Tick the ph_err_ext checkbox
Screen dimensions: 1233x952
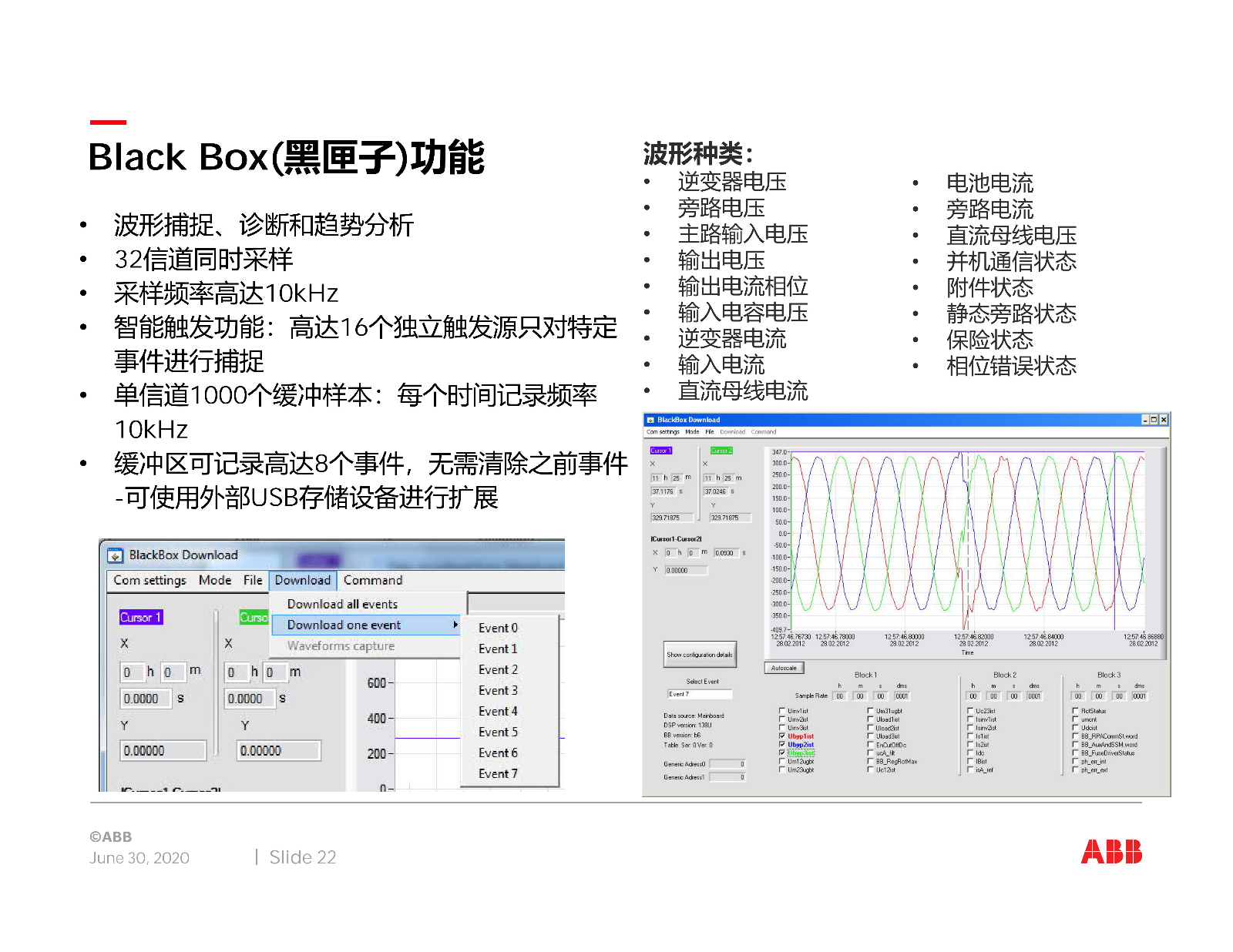click(x=1075, y=769)
